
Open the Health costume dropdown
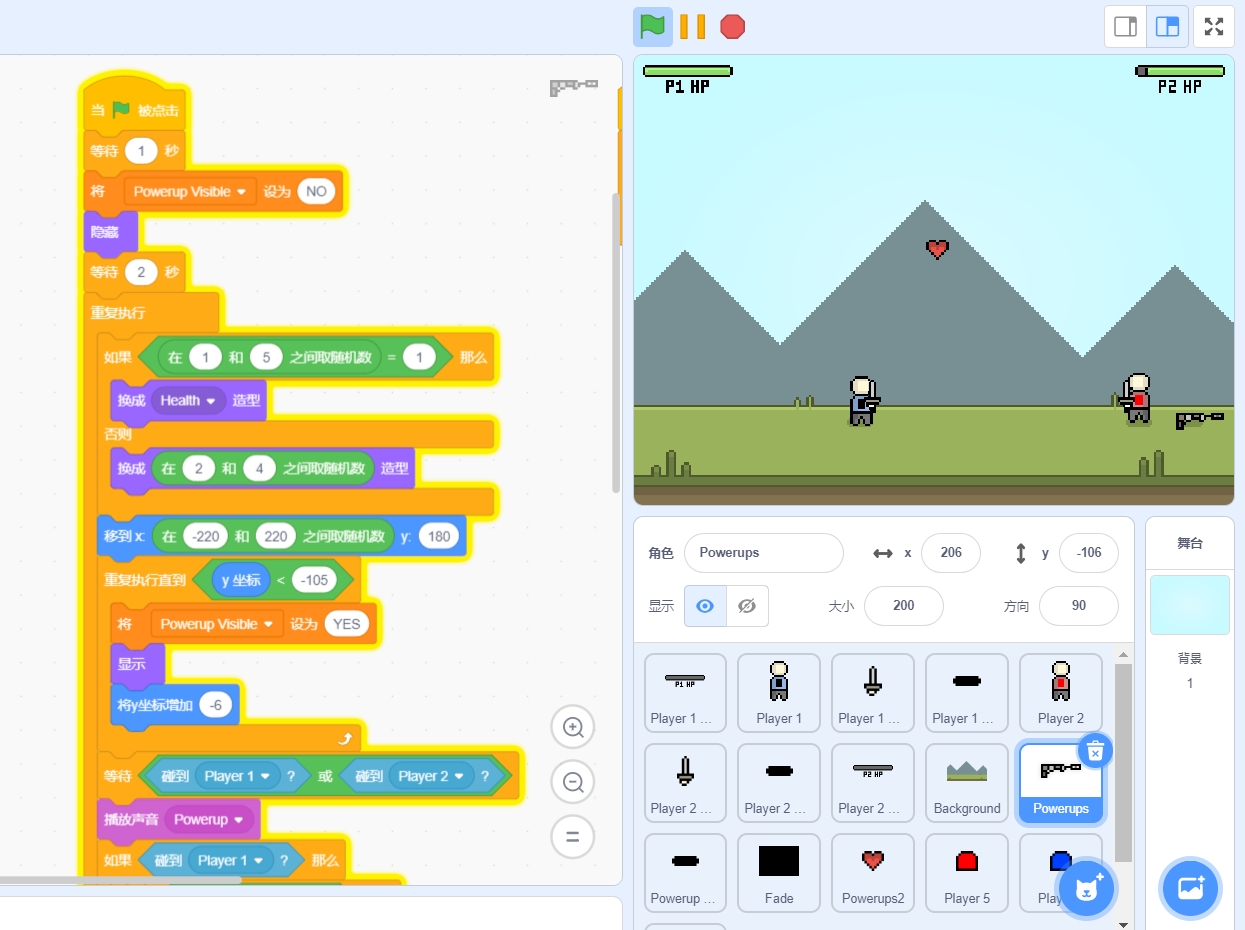(x=188, y=400)
